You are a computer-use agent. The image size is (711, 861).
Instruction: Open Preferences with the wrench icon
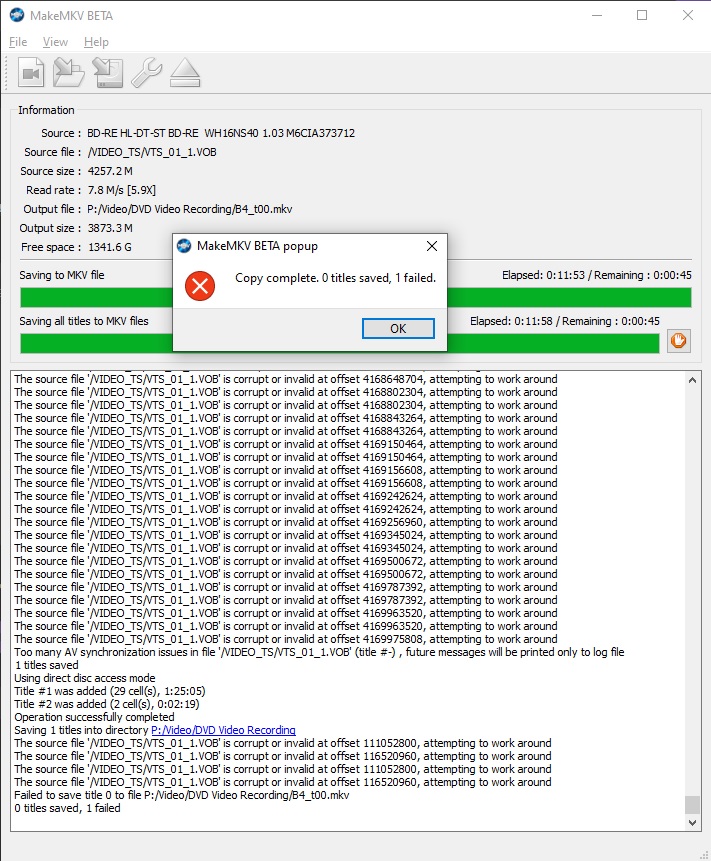coord(147,72)
